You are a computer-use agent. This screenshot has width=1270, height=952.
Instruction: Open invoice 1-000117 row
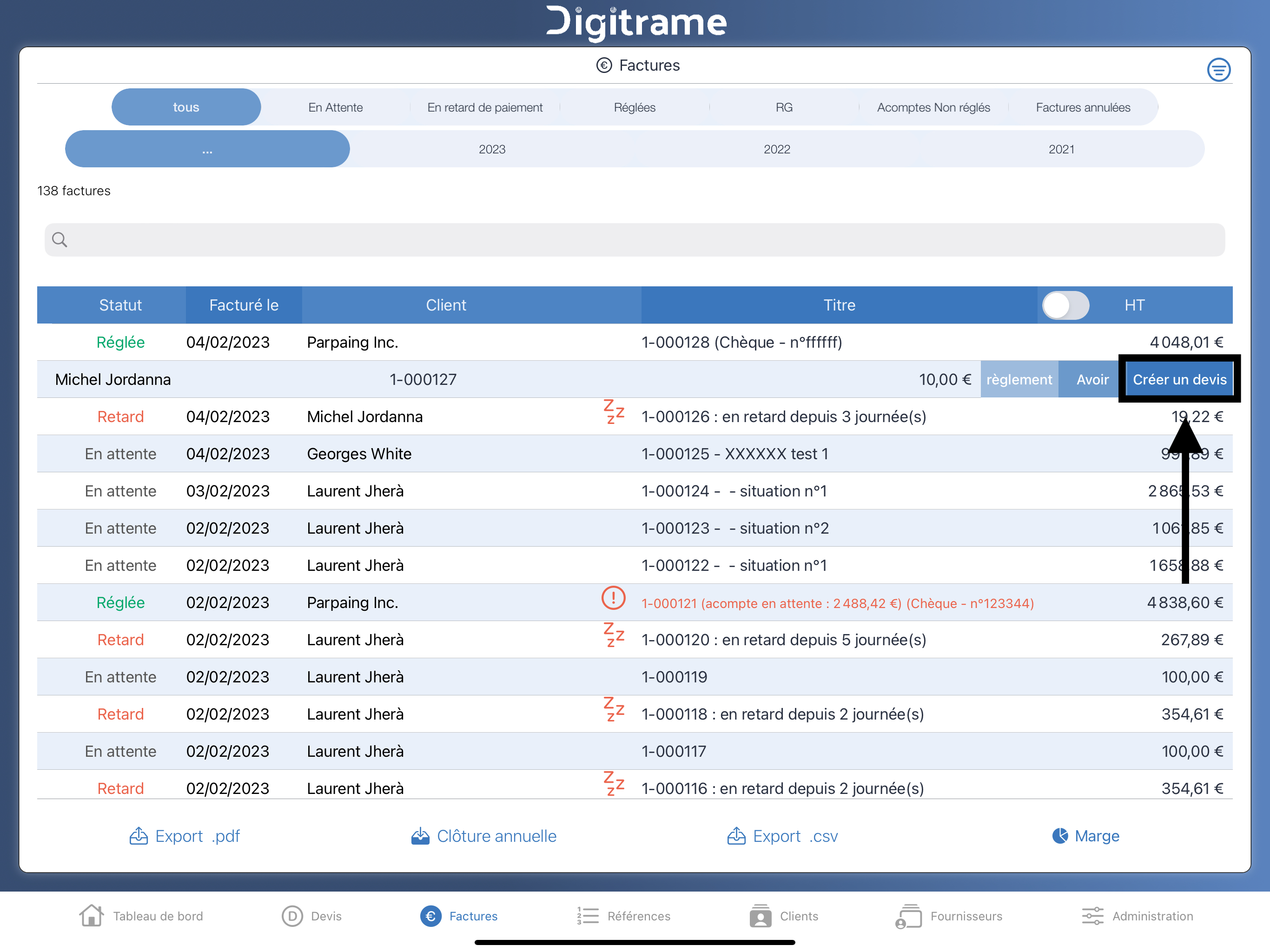tap(635, 751)
